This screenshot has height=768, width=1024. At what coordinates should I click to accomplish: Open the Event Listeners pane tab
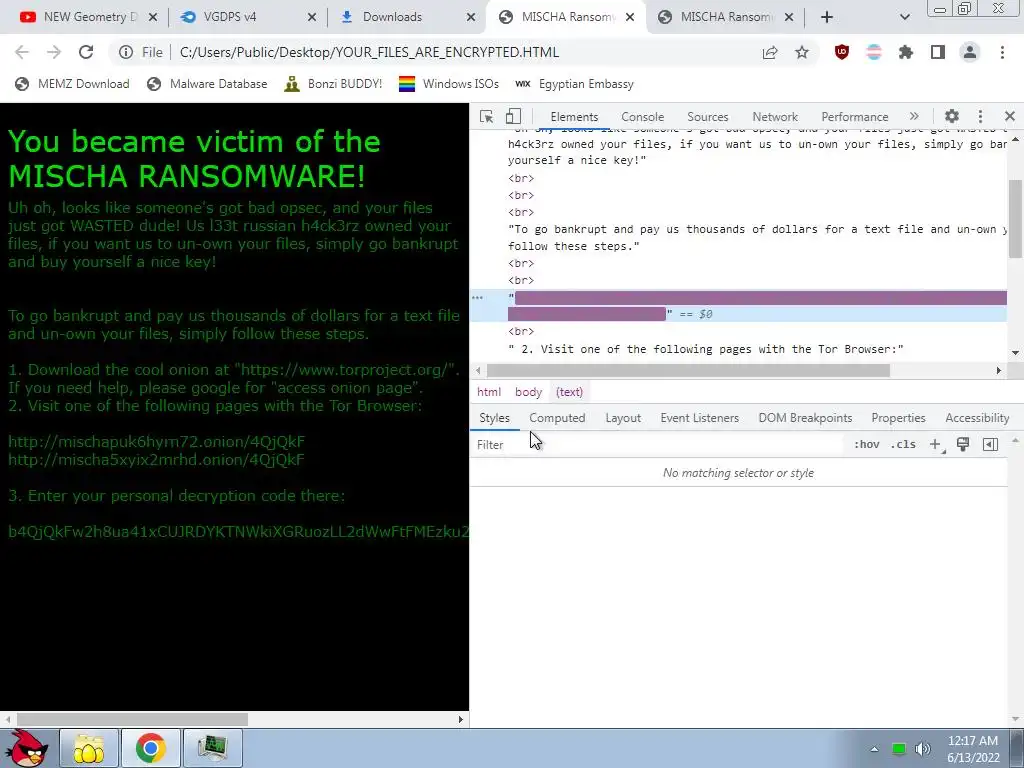coord(699,418)
